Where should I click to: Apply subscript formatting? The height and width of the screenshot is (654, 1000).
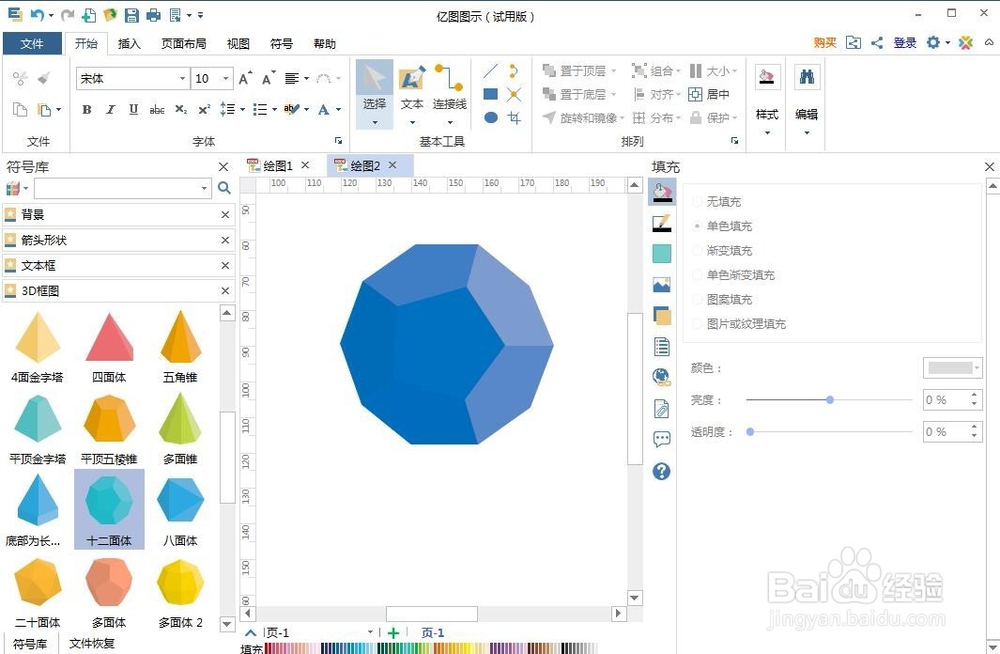[x=181, y=110]
